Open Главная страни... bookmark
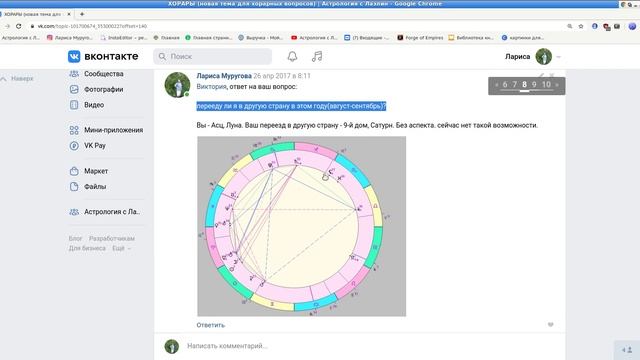Viewport: 640px width, 360px height. click(208, 38)
